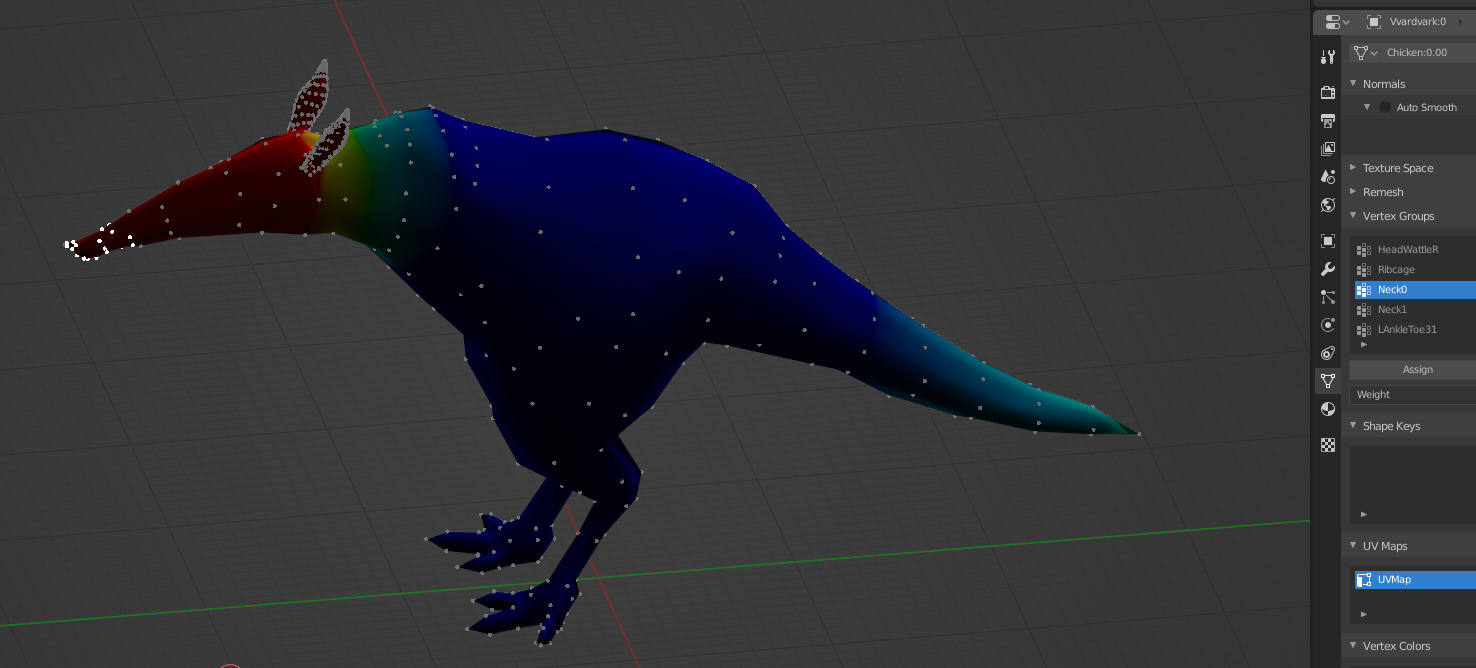
Task: Click the UV Maps panel title
Action: (1385, 546)
